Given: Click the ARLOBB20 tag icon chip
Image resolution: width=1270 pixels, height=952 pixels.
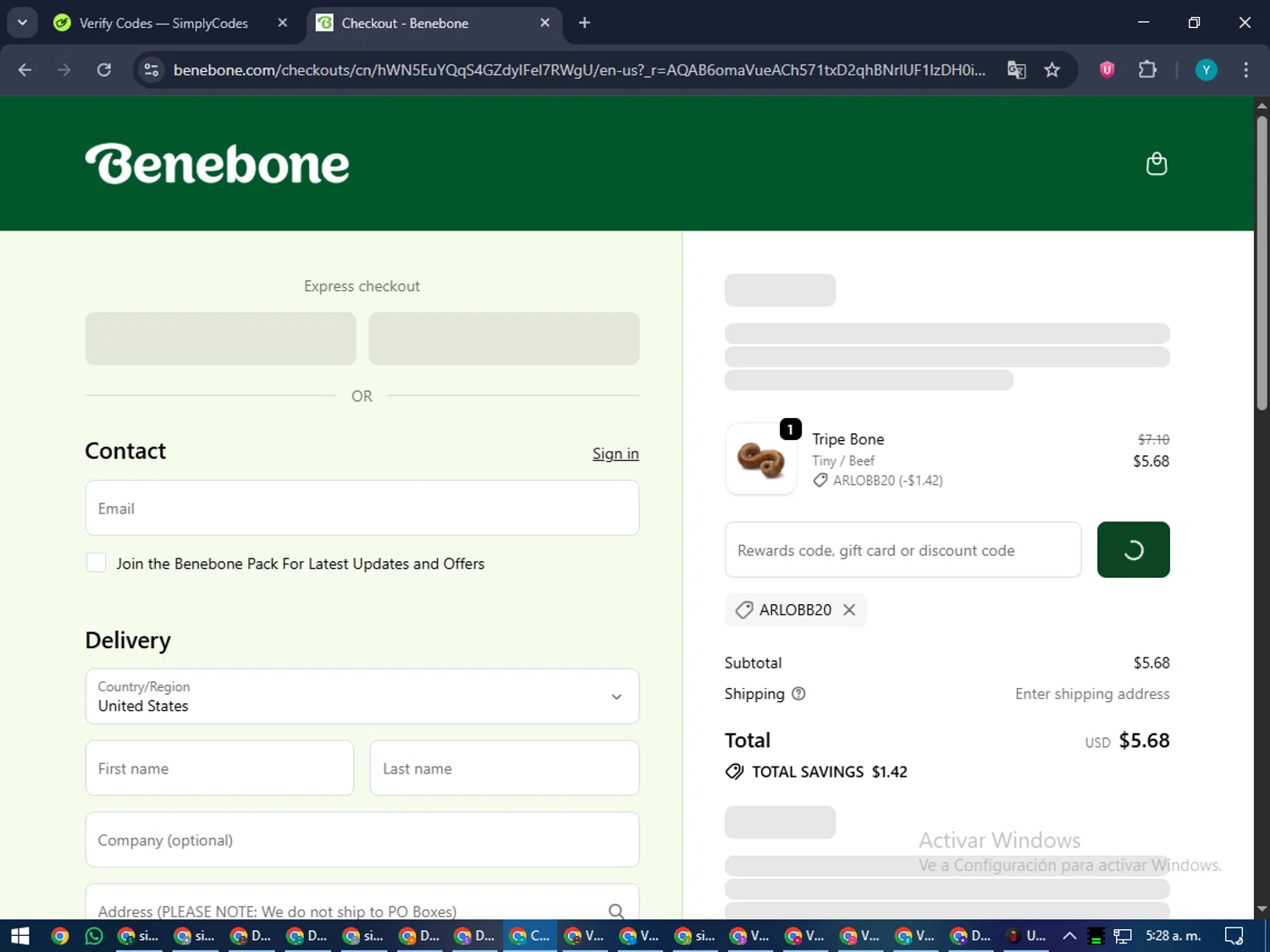Looking at the screenshot, I should click(x=744, y=609).
